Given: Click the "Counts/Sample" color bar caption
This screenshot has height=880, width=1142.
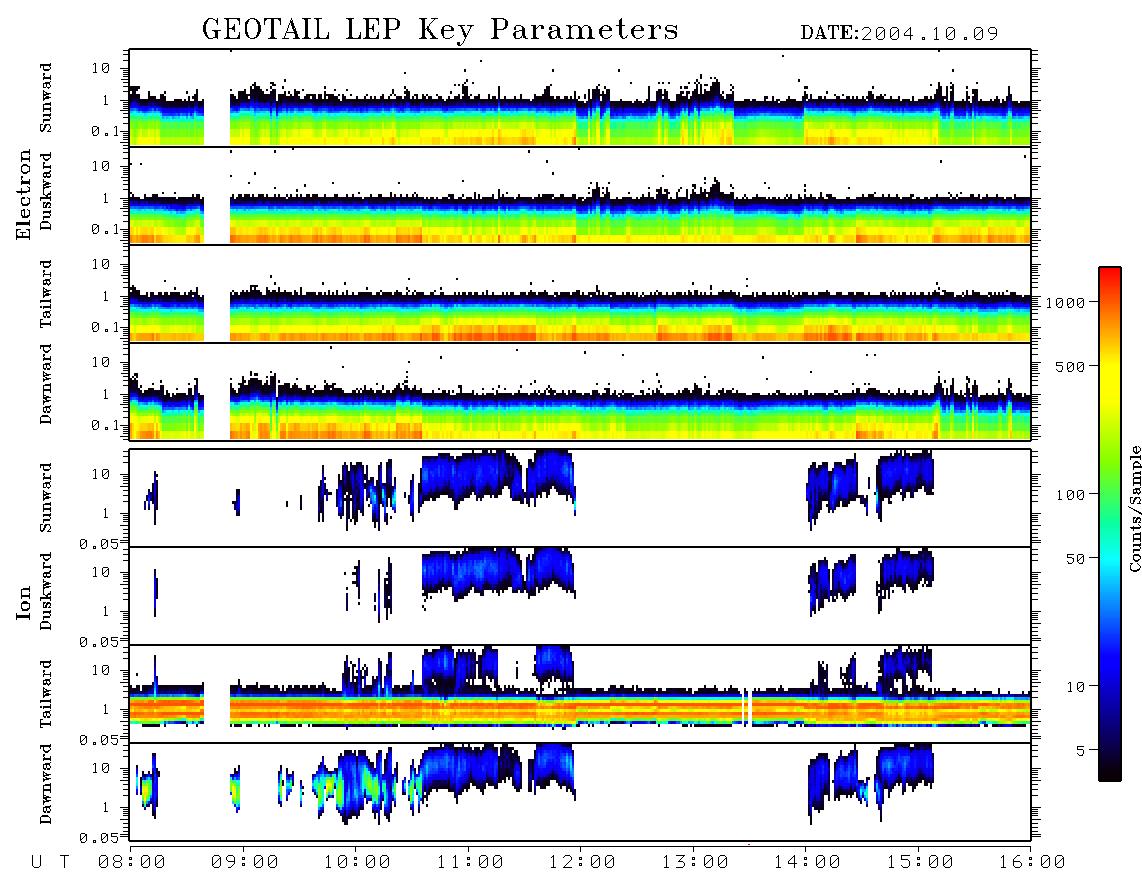Looking at the screenshot, I should (1134, 508).
